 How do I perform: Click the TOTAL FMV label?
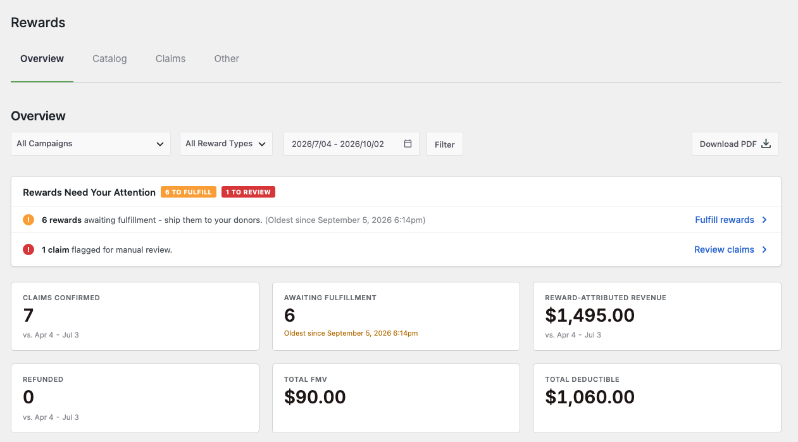pyautogui.click(x=305, y=379)
